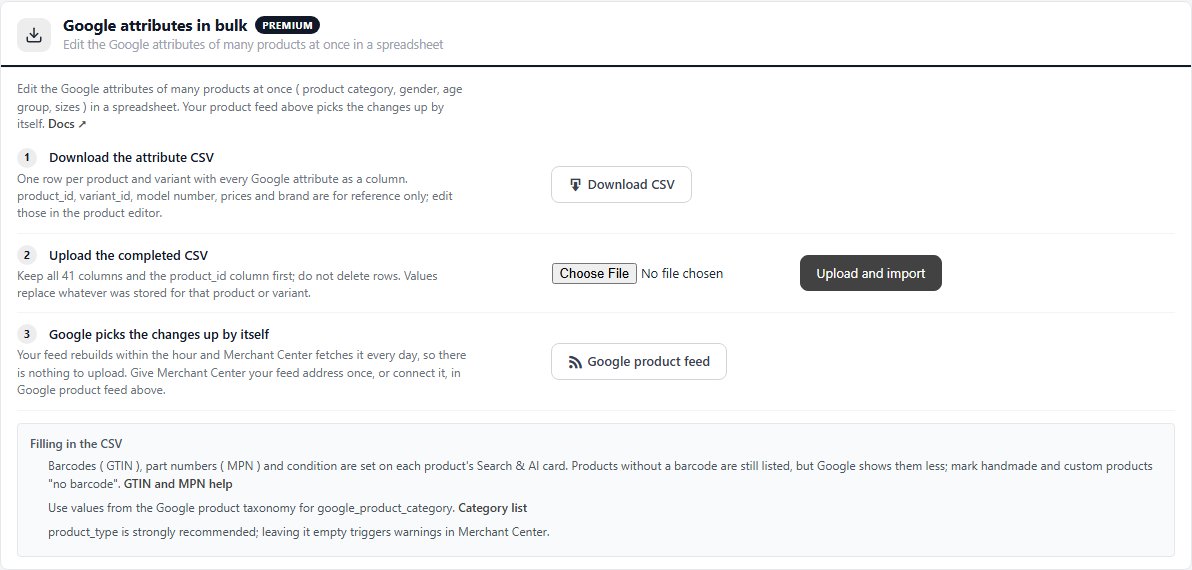This screenshot has height=570, width=1192.
Task: Click the subtitle "Edit the Google attributes of many products"
Action: coord(253,45)
